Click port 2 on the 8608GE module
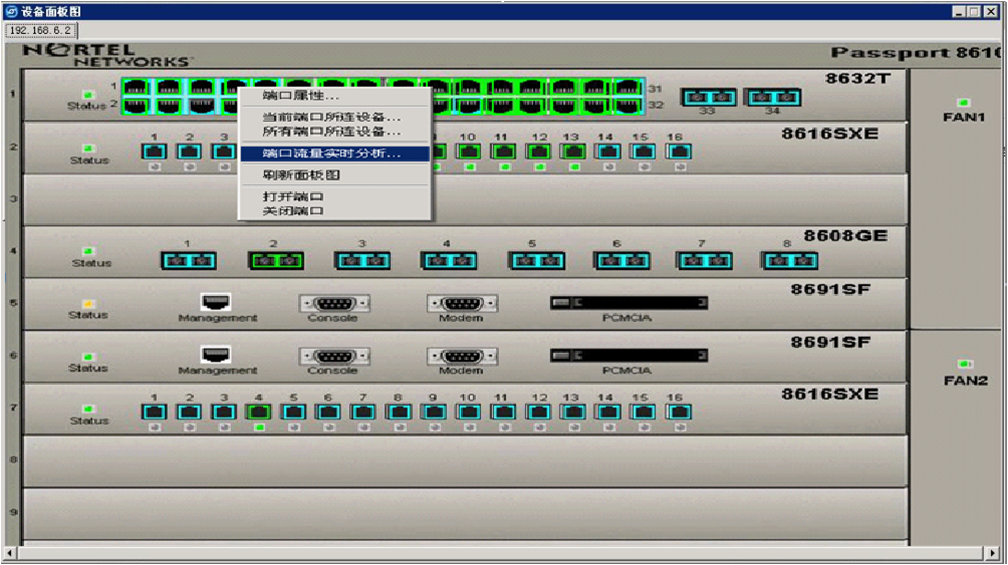 [x=276, y=261]
